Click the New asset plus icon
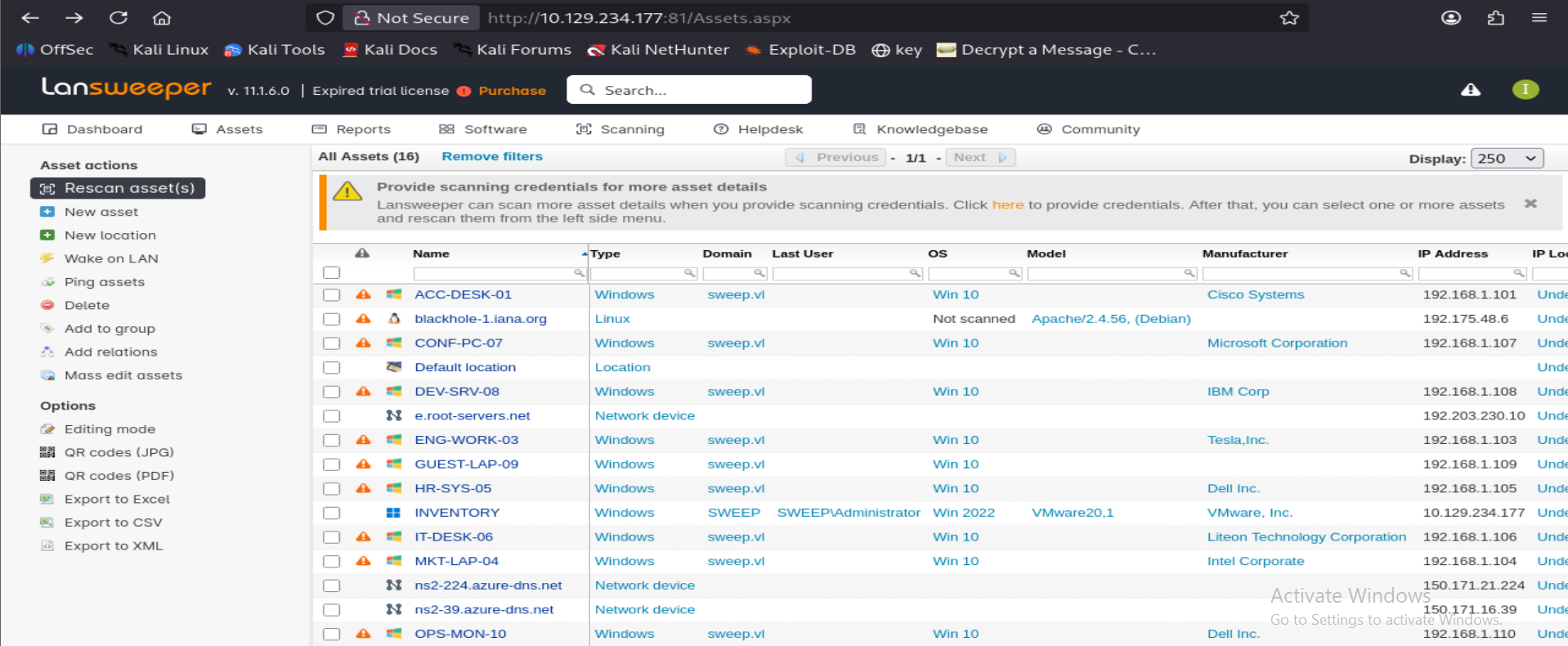The image size is (1568, 646). coord(47,212)
